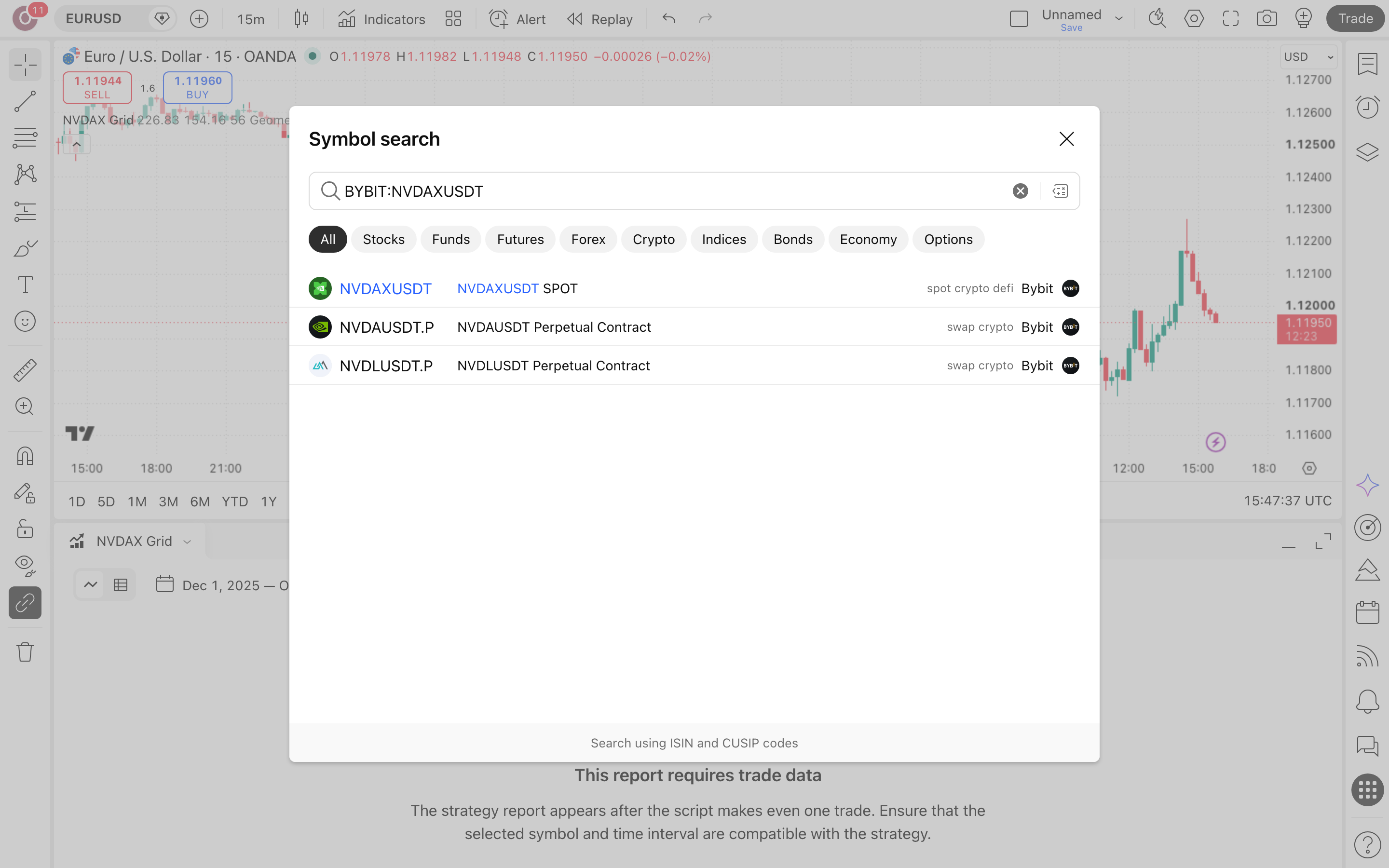Start bar Replay mode

click(x=599, y=19)
